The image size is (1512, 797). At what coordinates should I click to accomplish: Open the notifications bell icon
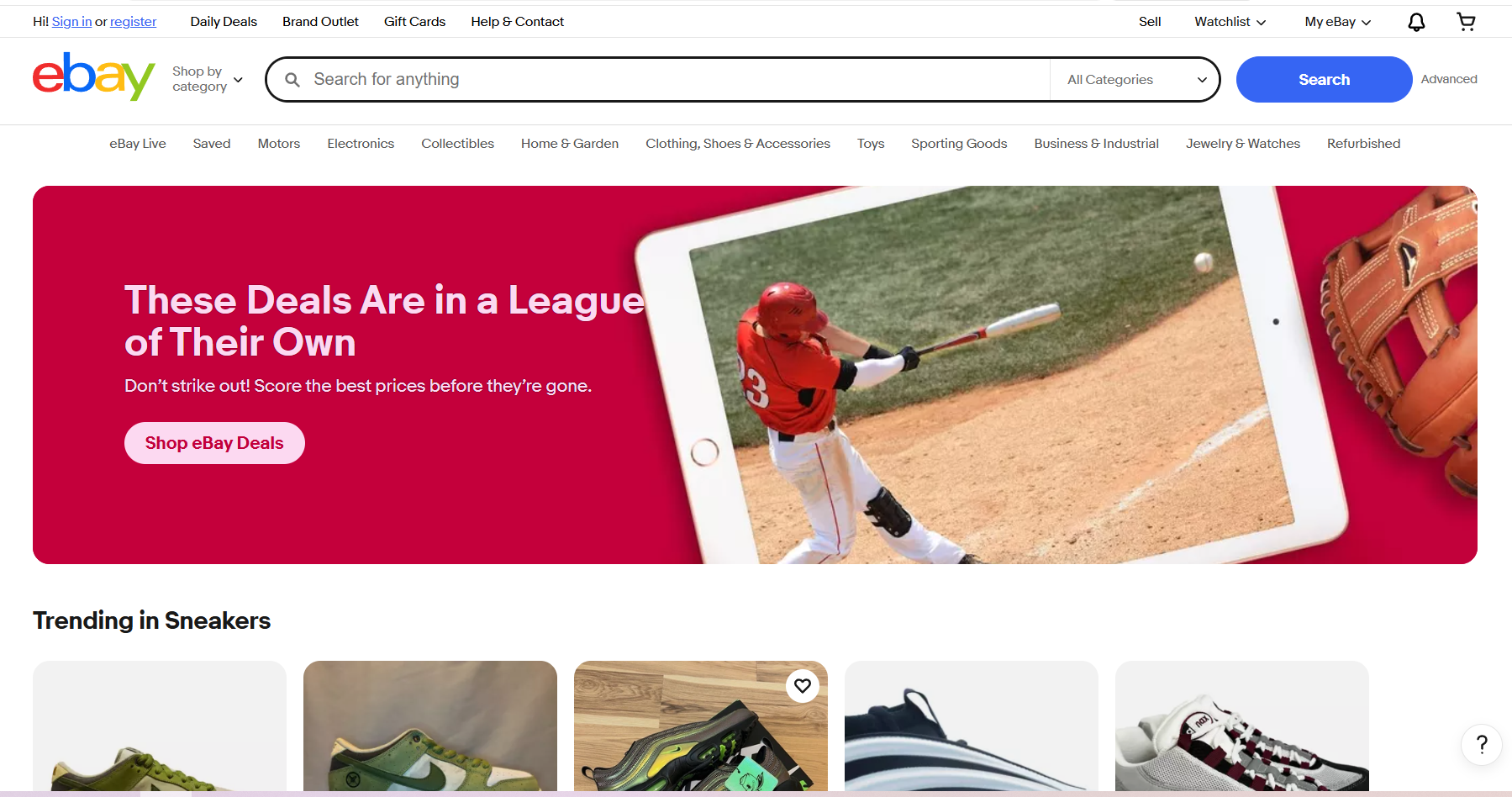pyautogui.click(x=1416, y=22)
